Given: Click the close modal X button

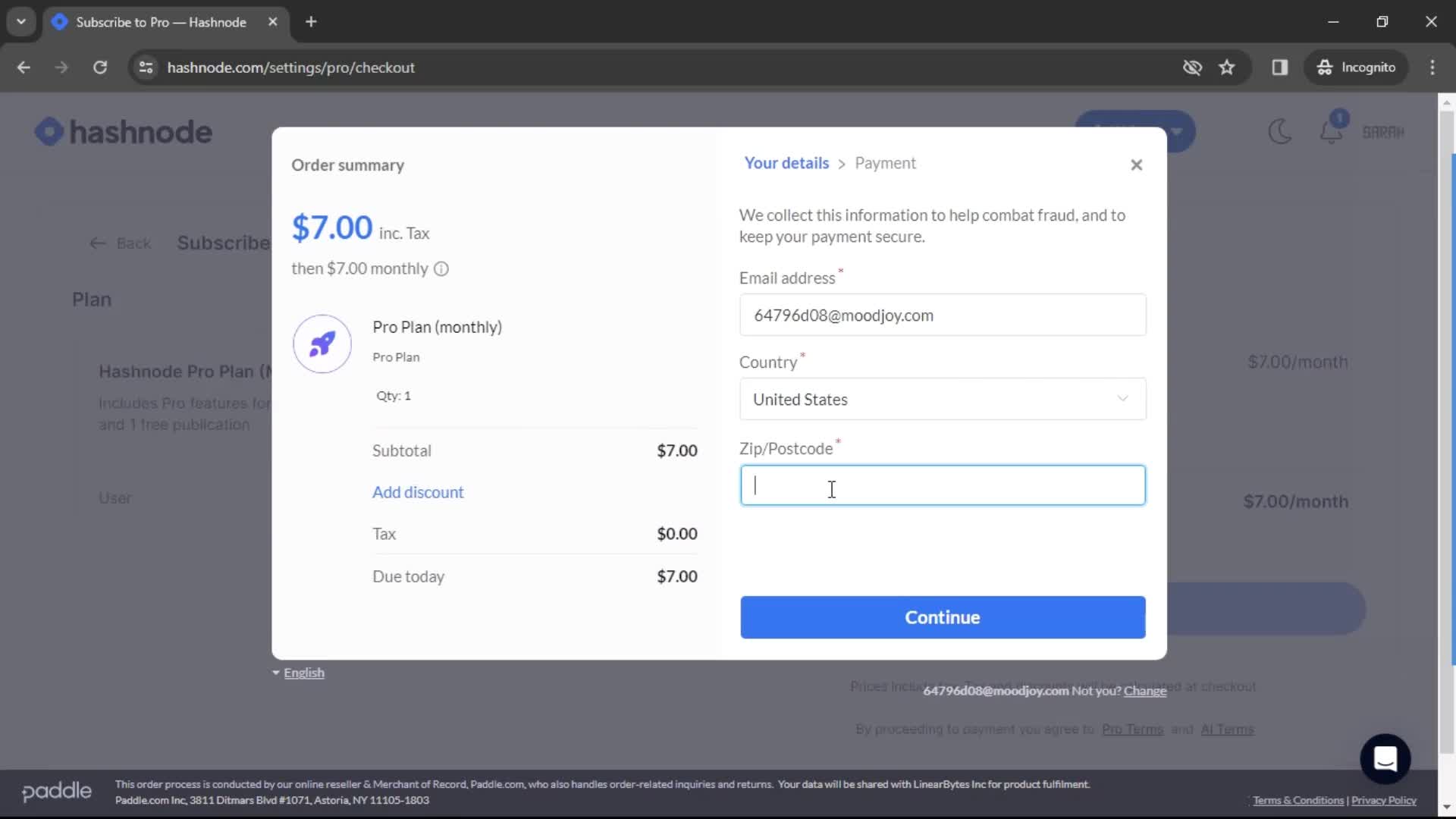Looking at the screenshot, I should pyautogui.click(x=1136, y=164).
